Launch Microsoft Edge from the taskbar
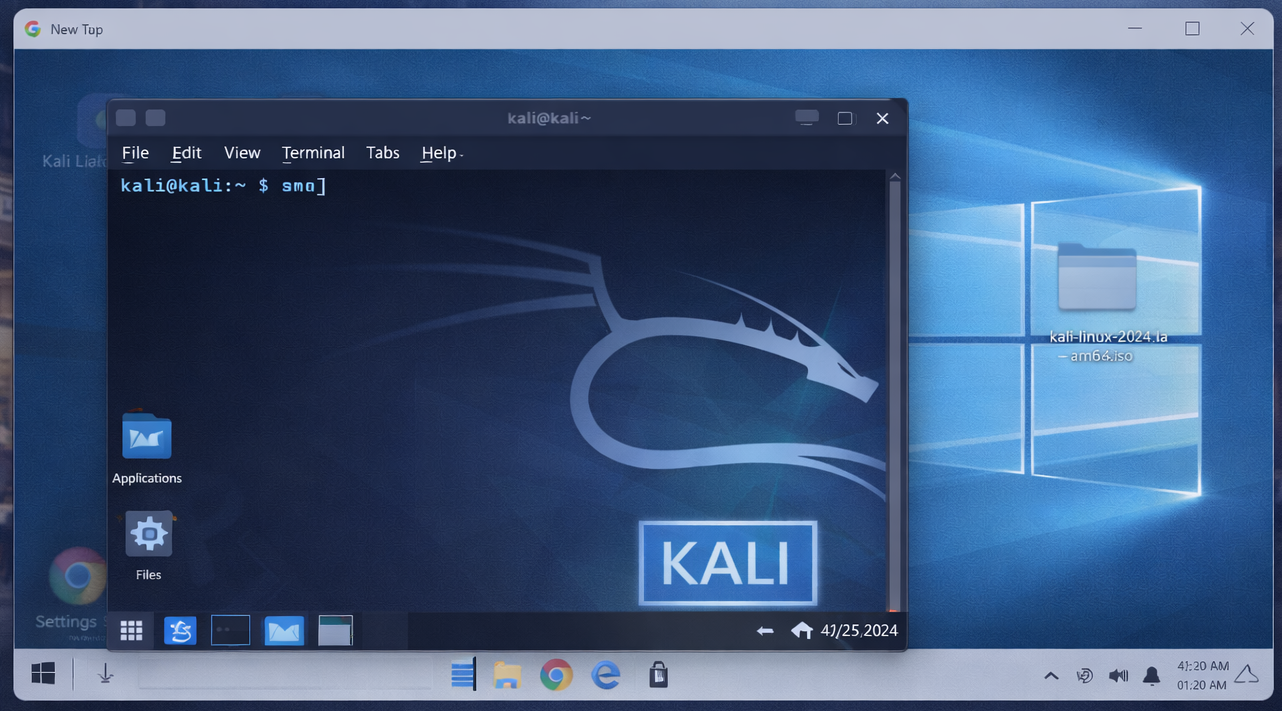The width and height of the screenshot is (1282, 711). pos(606,676)
